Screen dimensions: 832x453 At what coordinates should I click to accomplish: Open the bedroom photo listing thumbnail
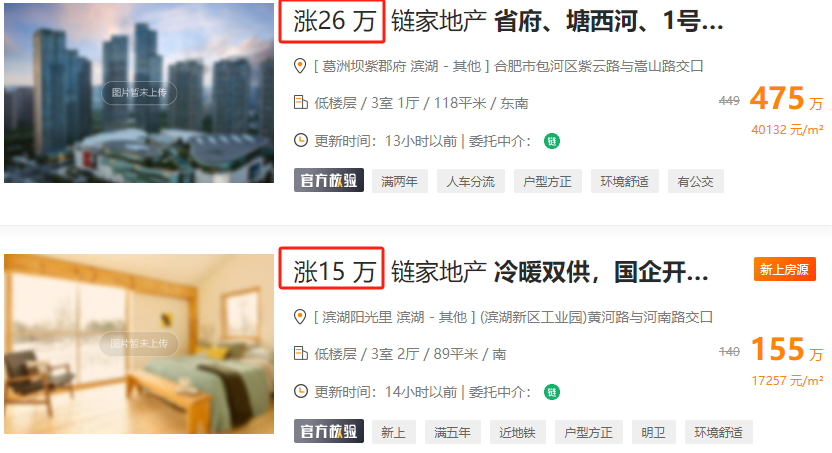click(x=139, y=344)
